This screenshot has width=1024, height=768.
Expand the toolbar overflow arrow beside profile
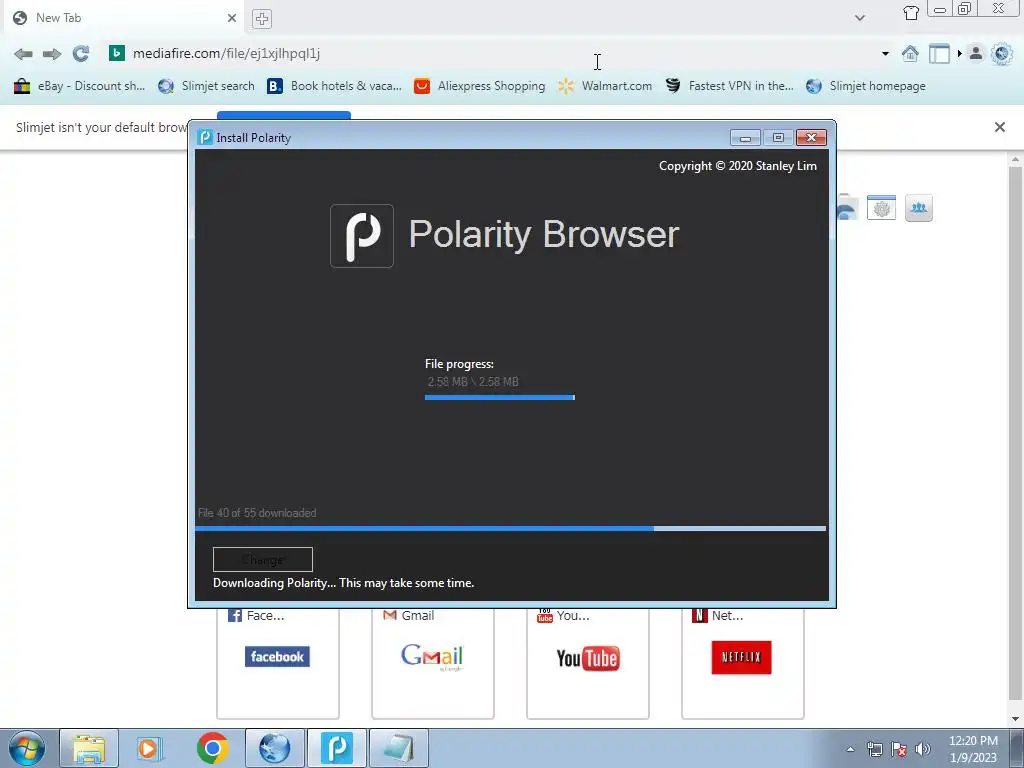click(x=959, y=54)
